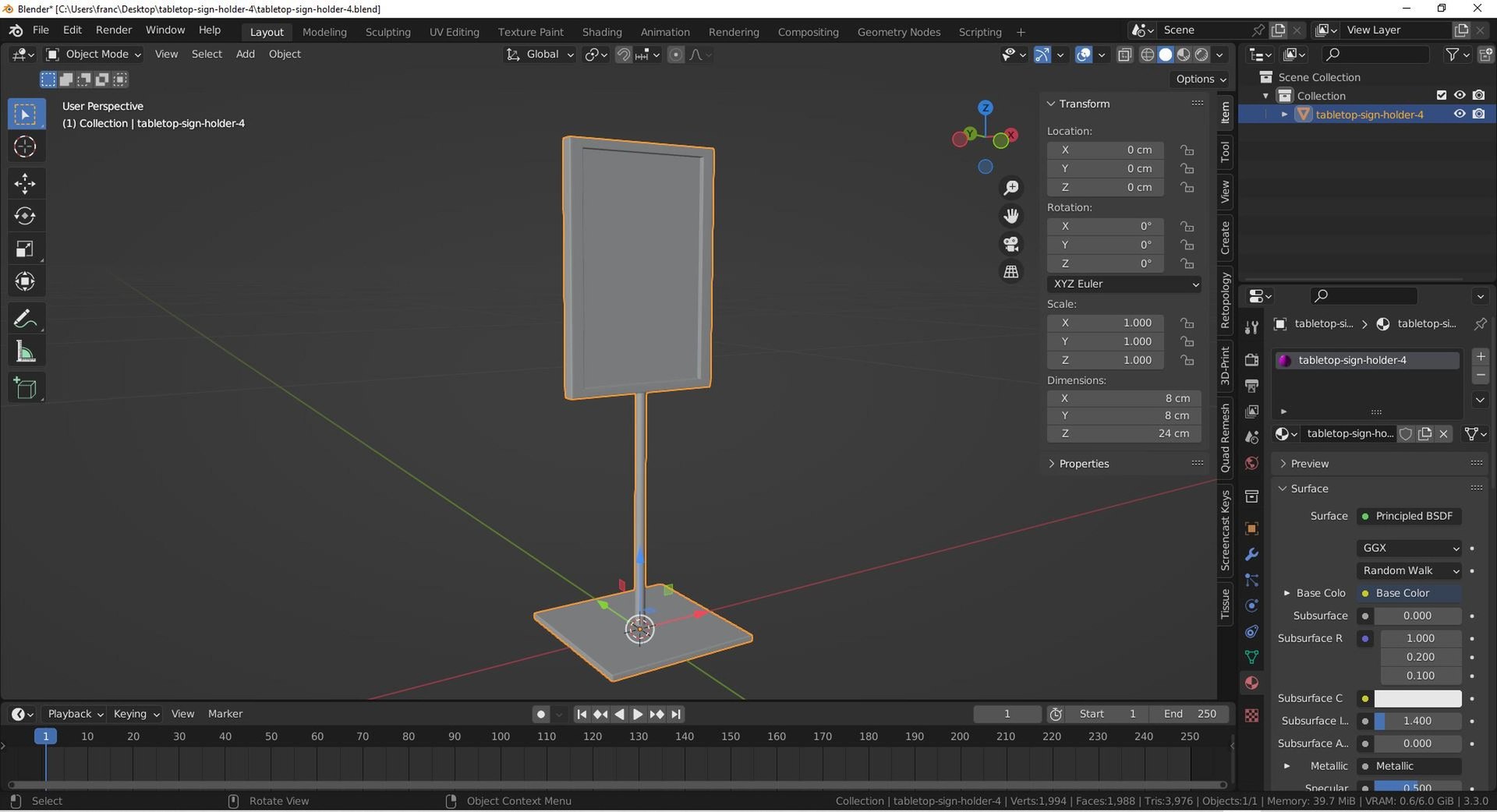
Task: Toggle Collection exclude checkbox in outliner
Action: [1442, 95]
